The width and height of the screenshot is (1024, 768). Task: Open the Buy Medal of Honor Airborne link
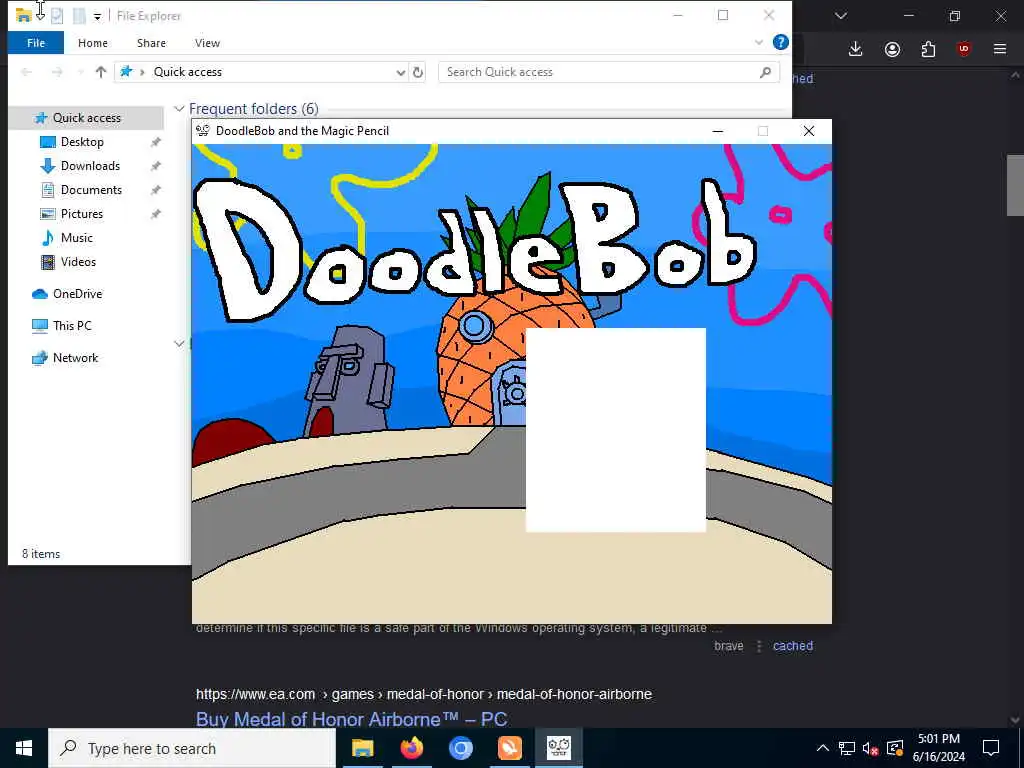pyautogui.click(x=351, y=719)
